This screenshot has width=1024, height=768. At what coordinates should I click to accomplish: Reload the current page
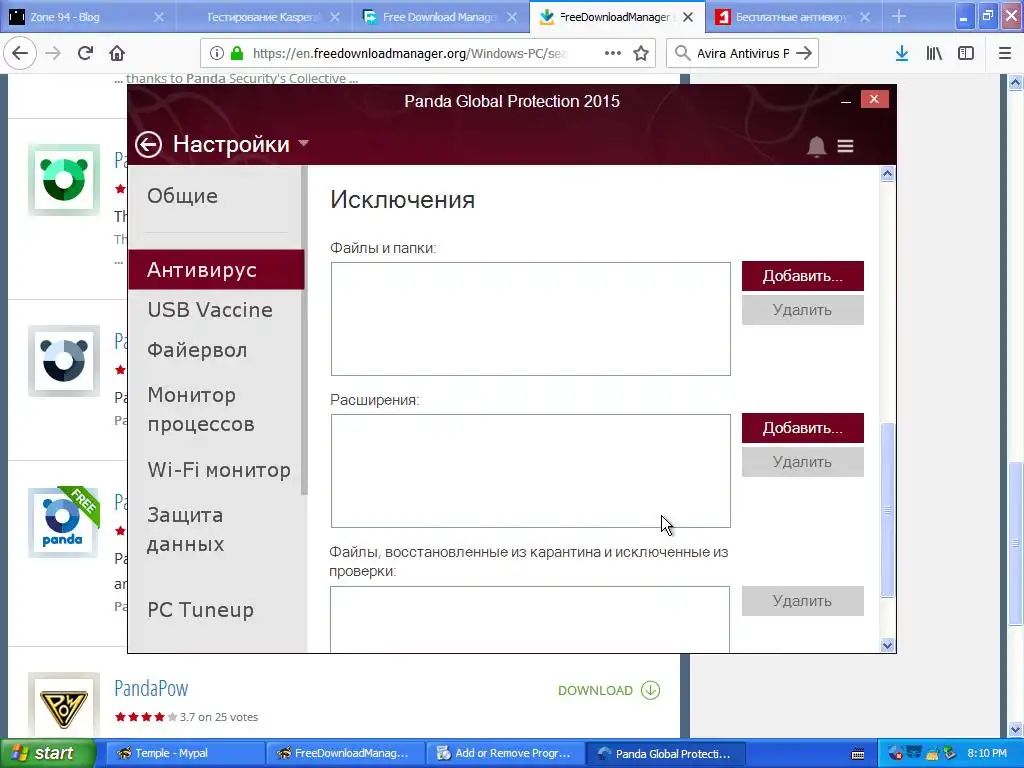85,54
